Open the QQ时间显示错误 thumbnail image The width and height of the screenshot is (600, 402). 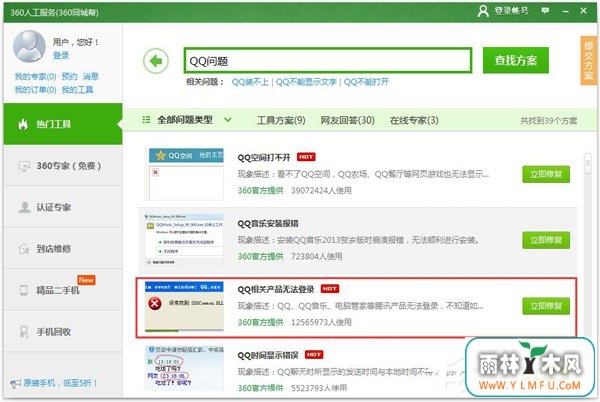tap(184, 369)
